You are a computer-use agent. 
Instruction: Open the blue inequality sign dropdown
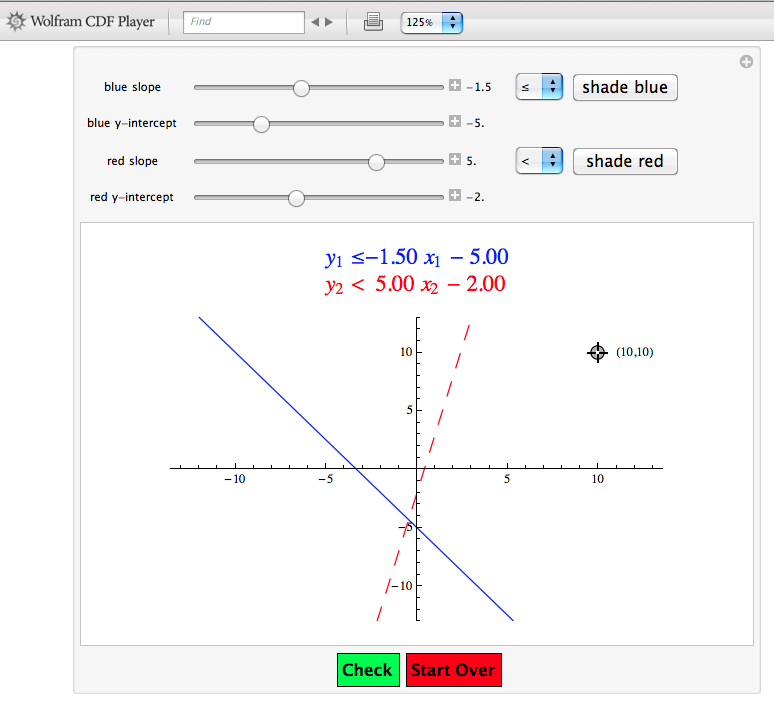point(539,87)
